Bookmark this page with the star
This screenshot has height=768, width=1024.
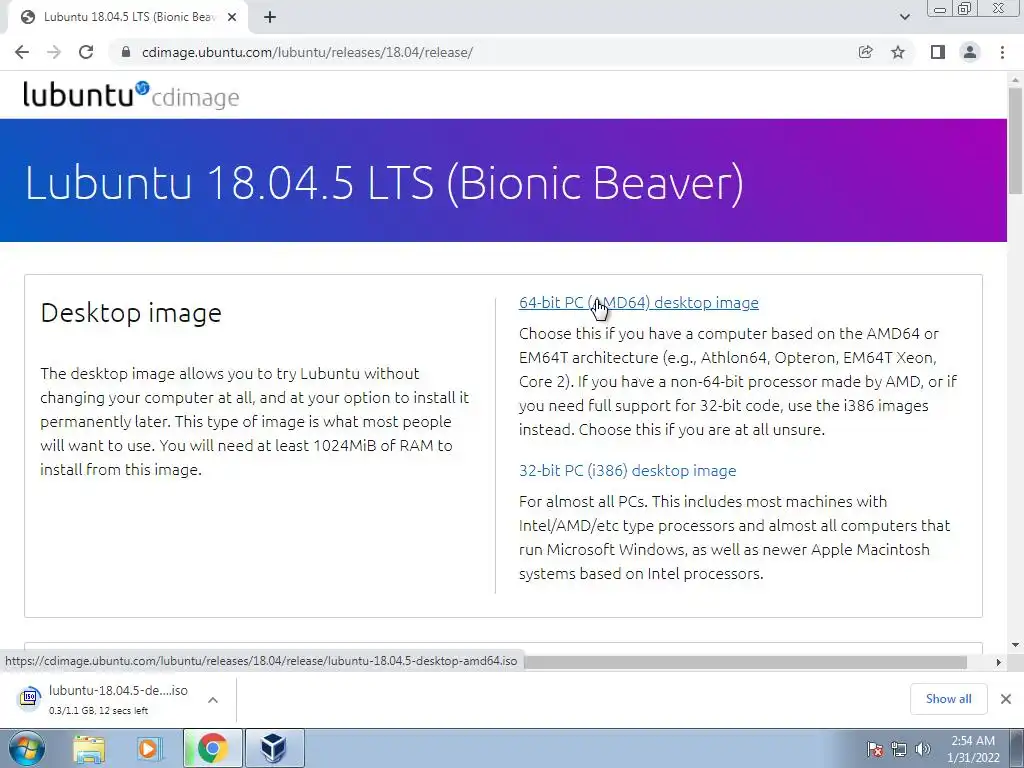coord(898,52)
